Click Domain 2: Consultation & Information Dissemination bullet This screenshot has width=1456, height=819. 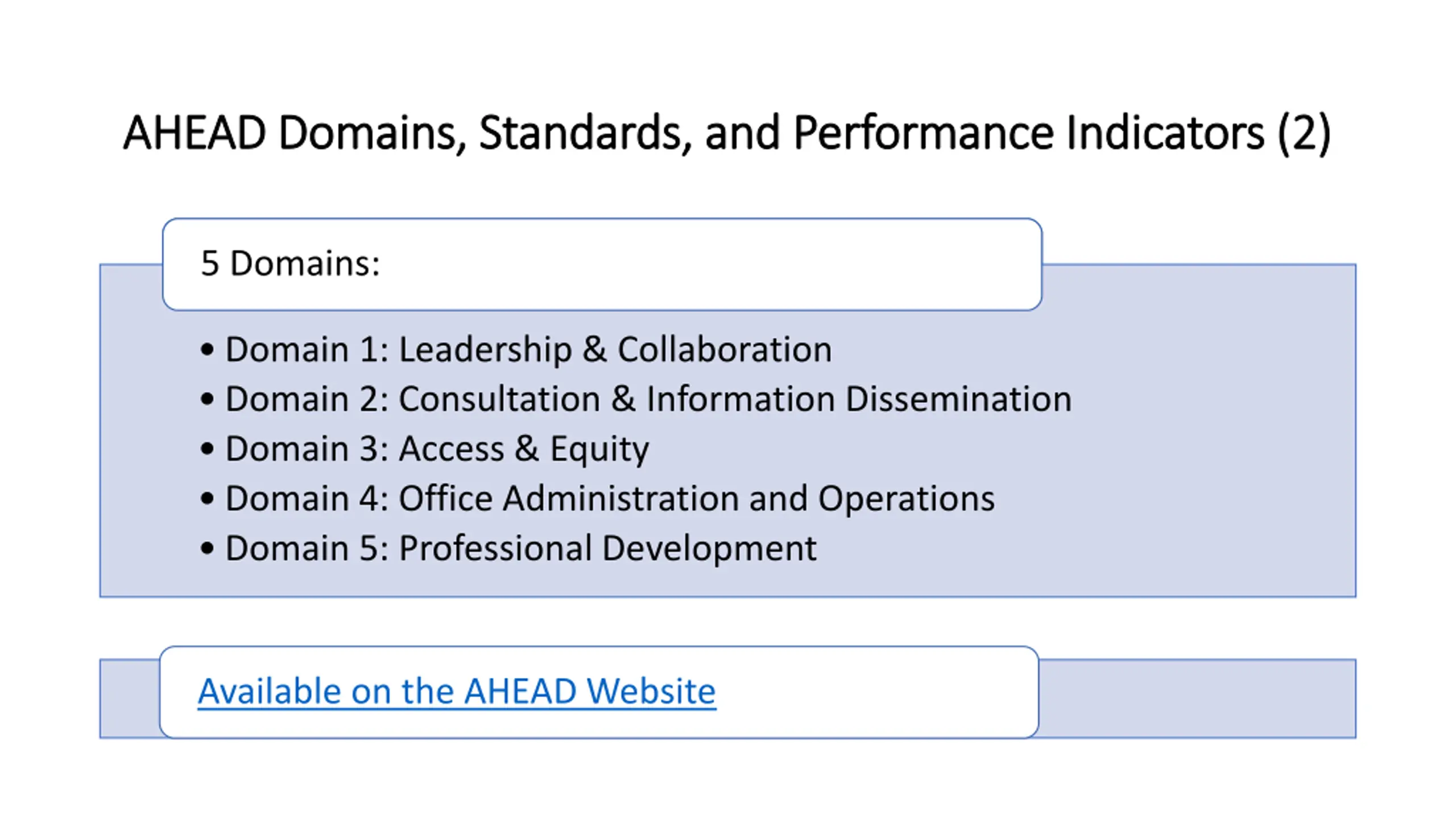click(636, 398)
